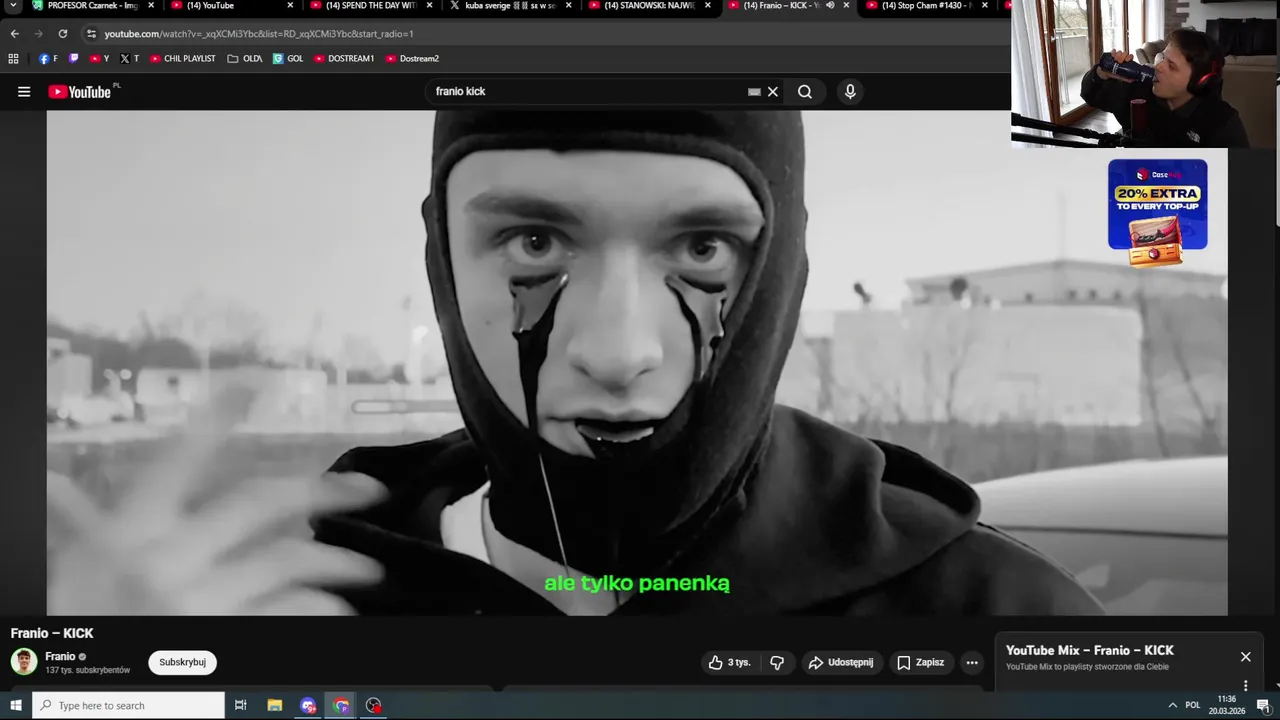Open the Chrome apps grid in bookmarks bar

tap(13, 59)
